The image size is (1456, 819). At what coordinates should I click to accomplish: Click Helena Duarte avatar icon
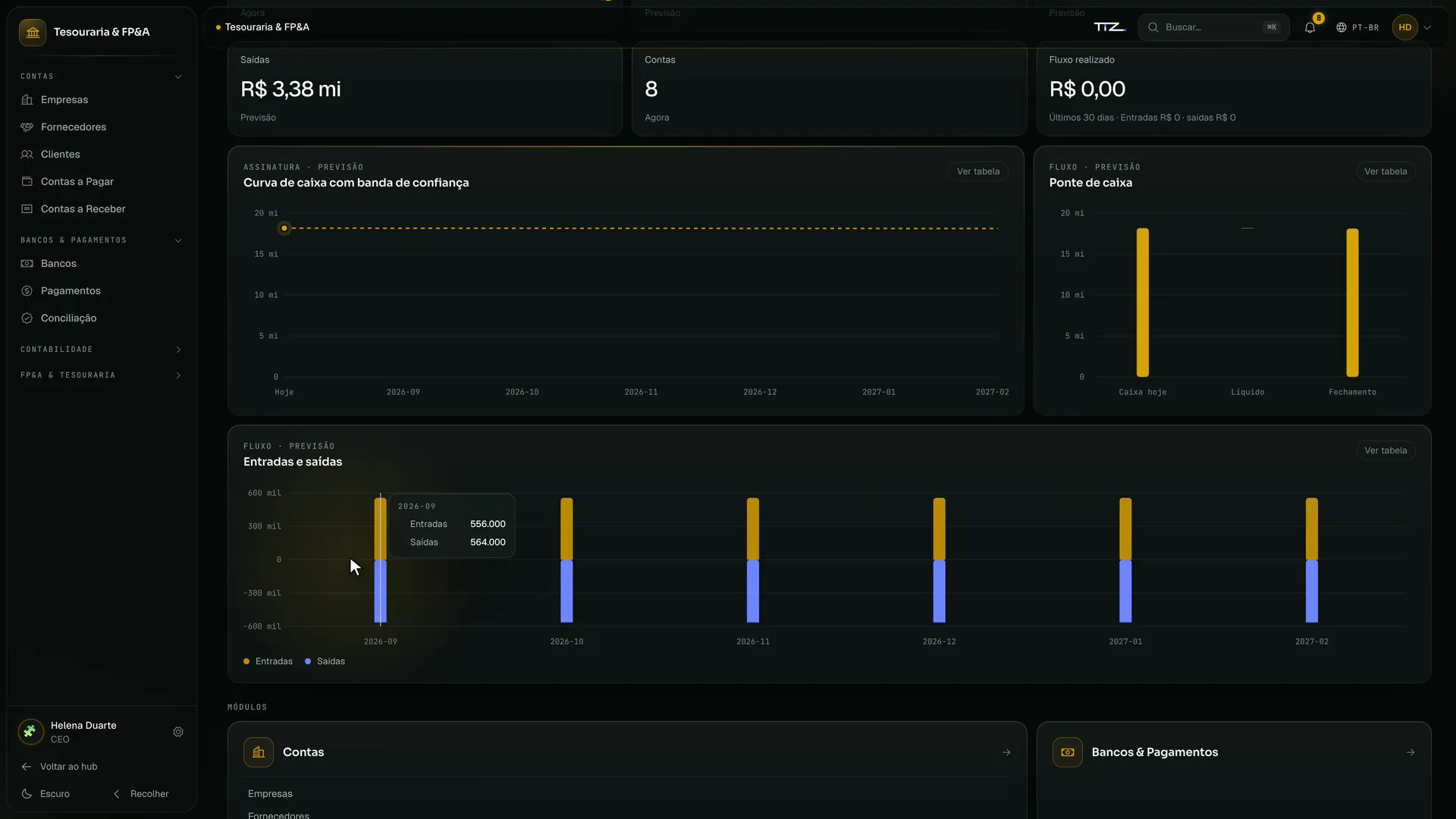[30, 732]
